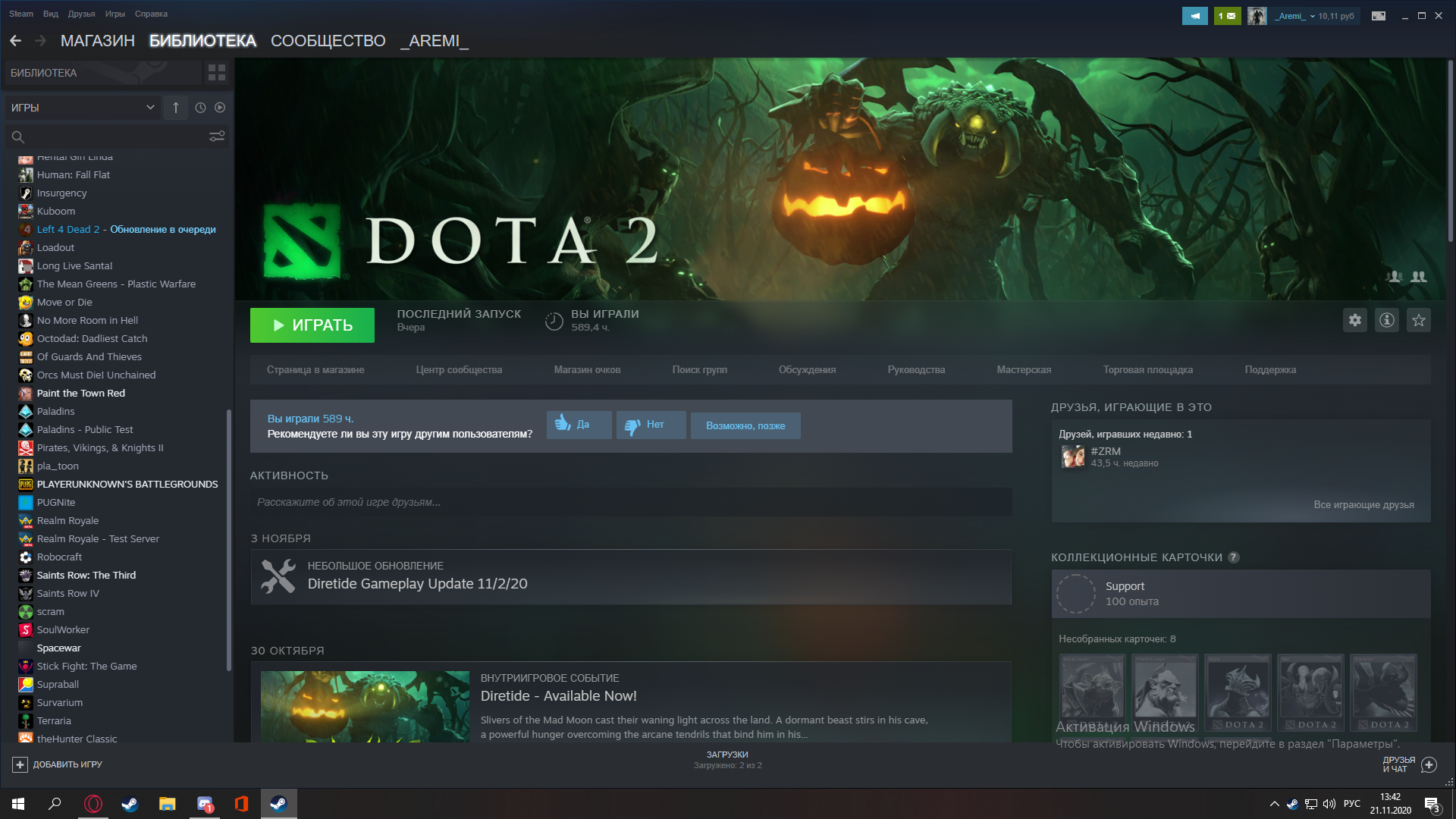1456x819 pixels.
Task: Open Торговая площадка link
Action: point(1148,370)
